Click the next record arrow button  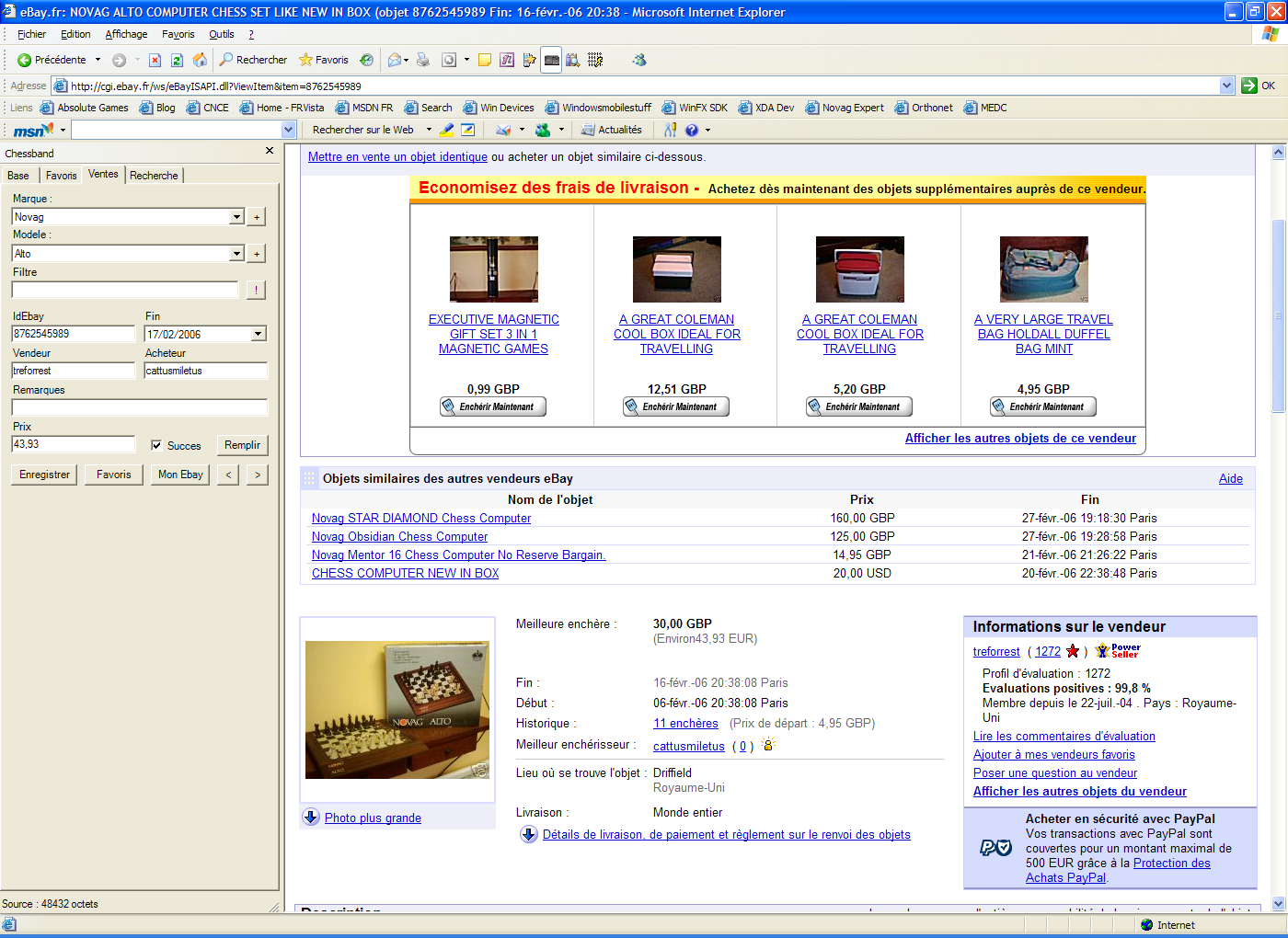[258, 475]
